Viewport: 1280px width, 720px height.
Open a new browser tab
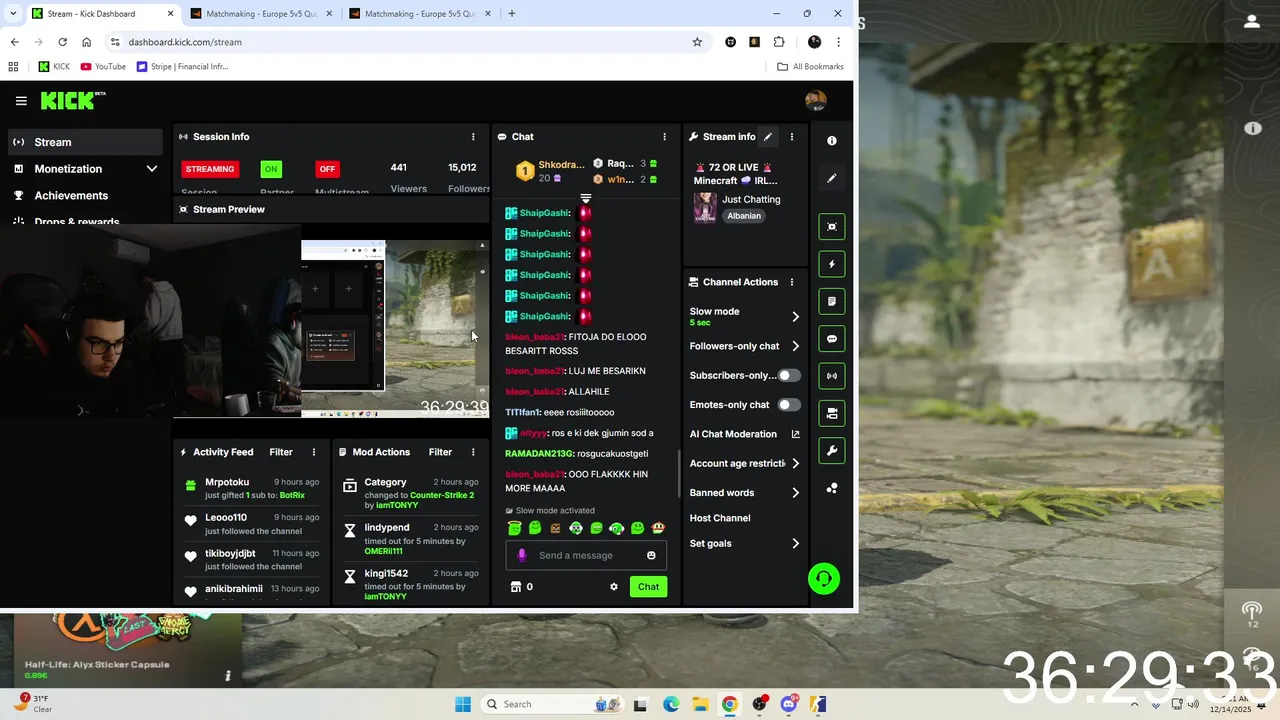[512, 14]
